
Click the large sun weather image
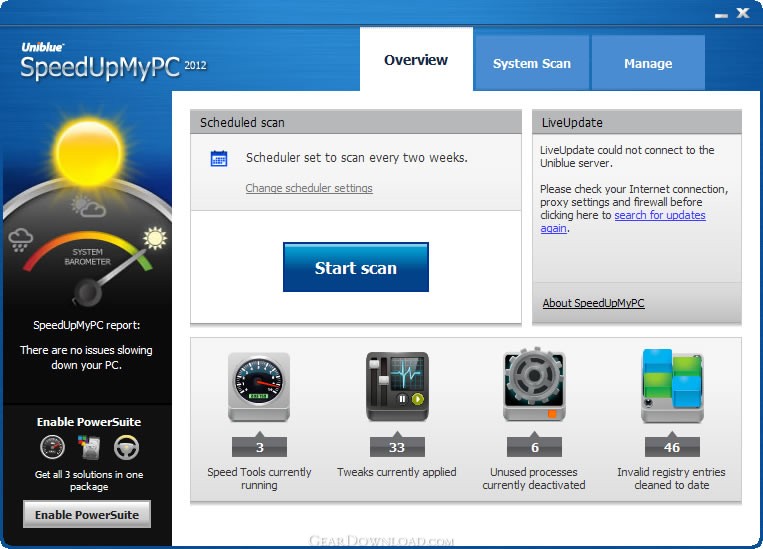(89, 153)
